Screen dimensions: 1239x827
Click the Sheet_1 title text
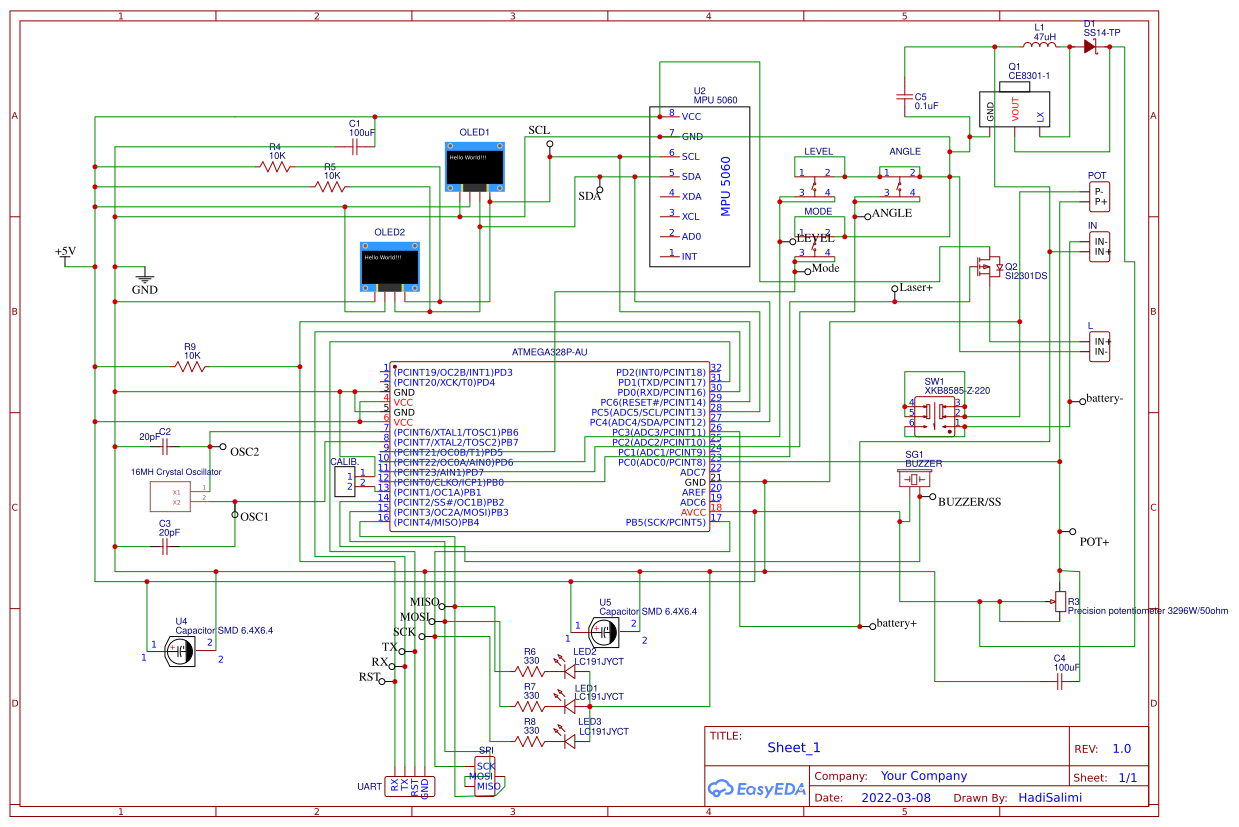[x=791, y=747]
